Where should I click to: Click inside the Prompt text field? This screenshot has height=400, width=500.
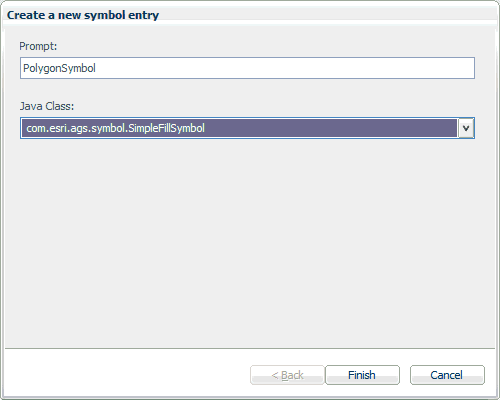tap(247, 68)
